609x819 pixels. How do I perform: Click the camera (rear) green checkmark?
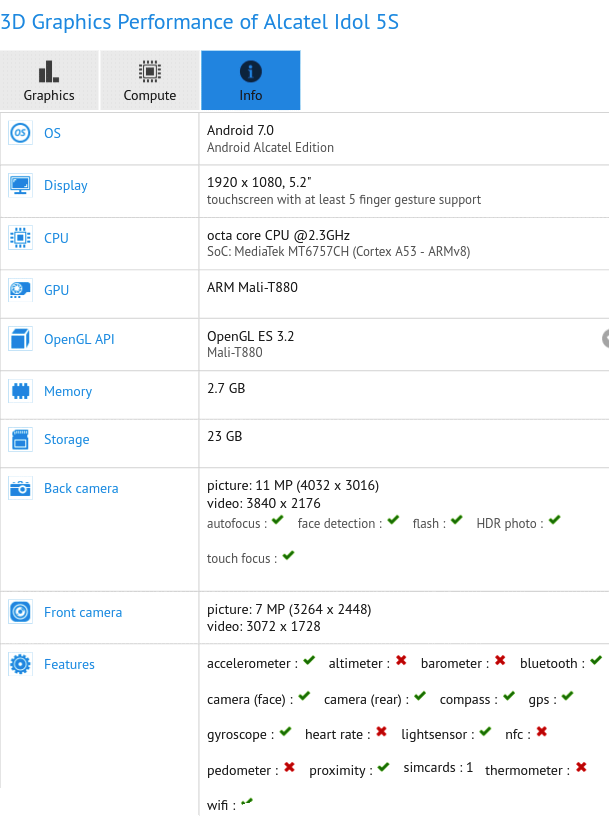420,696
